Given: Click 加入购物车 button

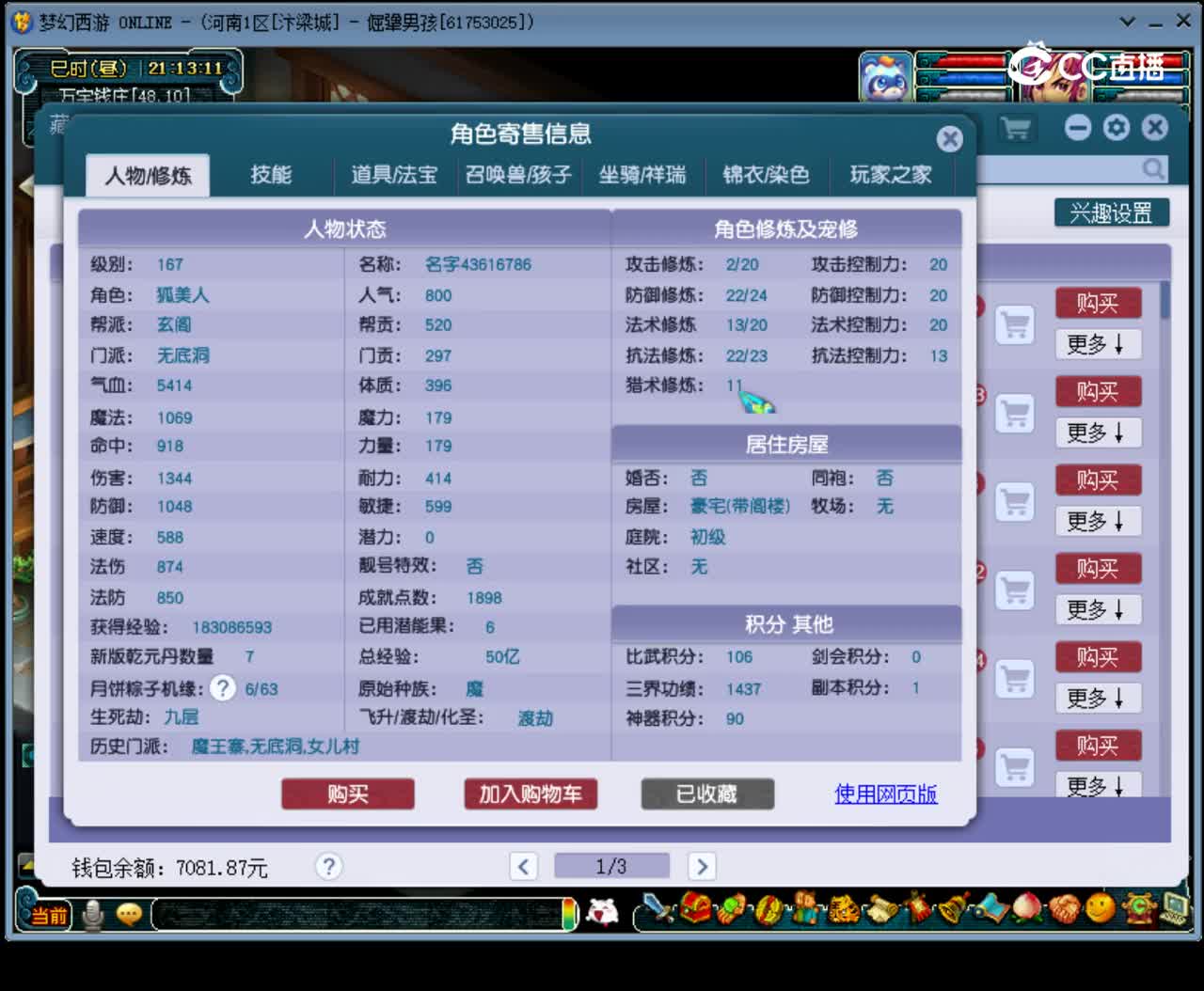Looking at the screenshot, I should click(531, 794).
